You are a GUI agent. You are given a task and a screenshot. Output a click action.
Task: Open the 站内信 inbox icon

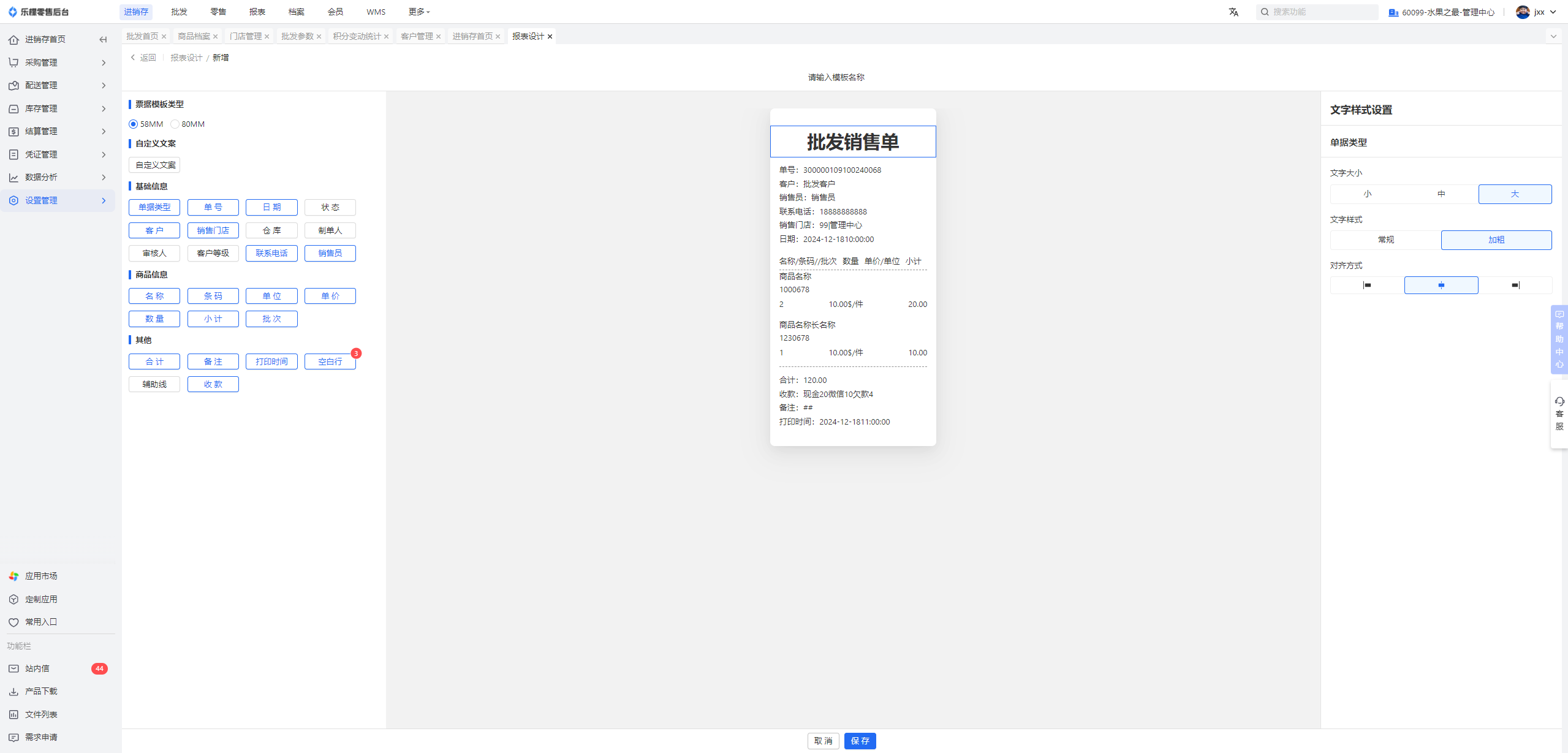(x=13, y=668)
